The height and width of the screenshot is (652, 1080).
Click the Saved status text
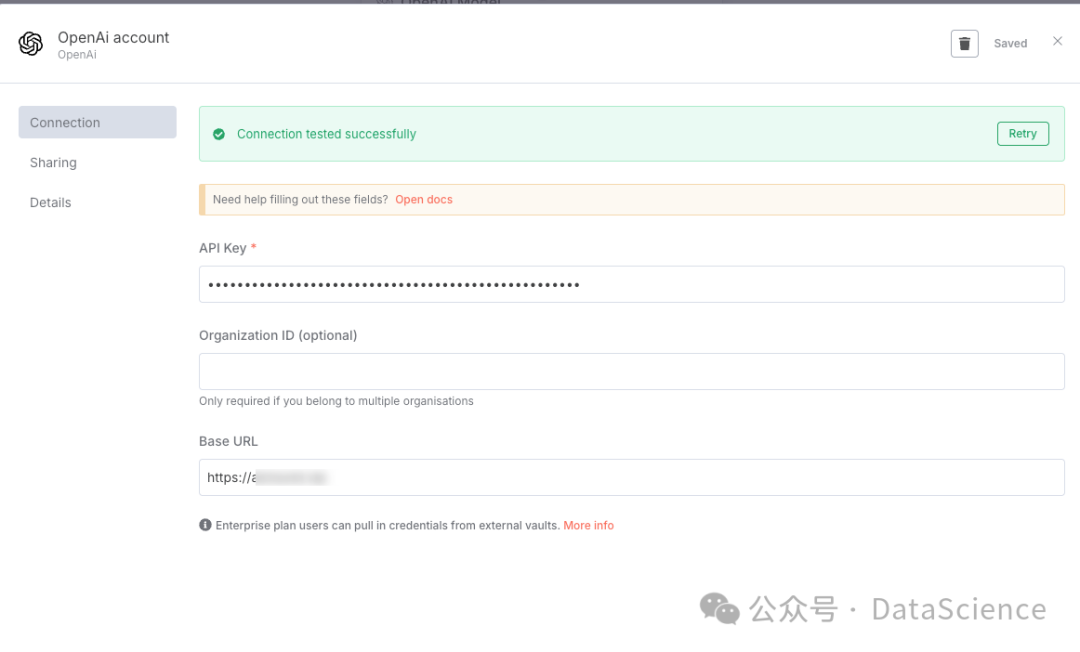[1010, 43]
